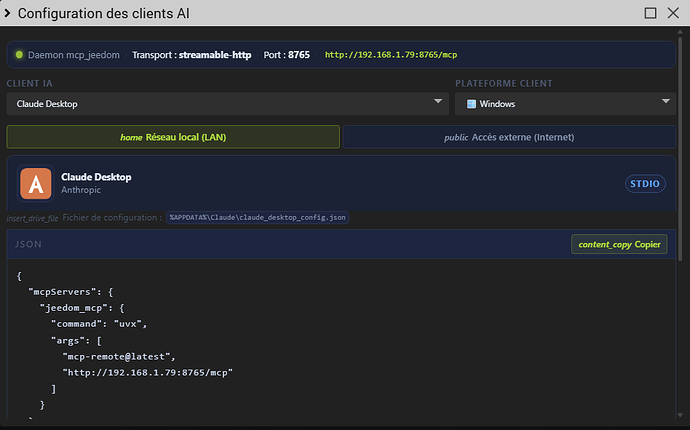Switch to Accès externe (Internet) tab
Viewport: 690px width, 430px height.
[509, 137]
